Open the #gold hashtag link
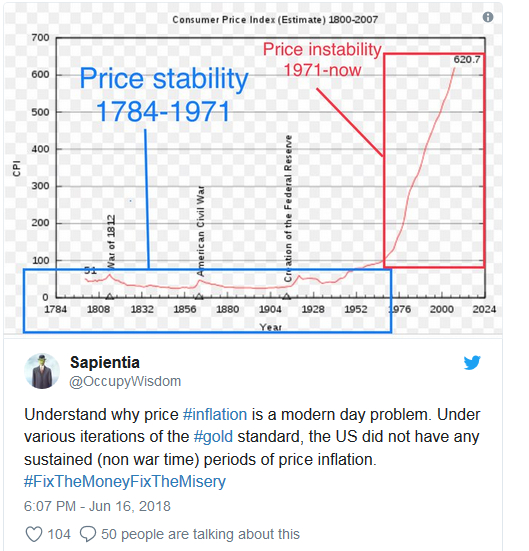 (x=213, y=436)
